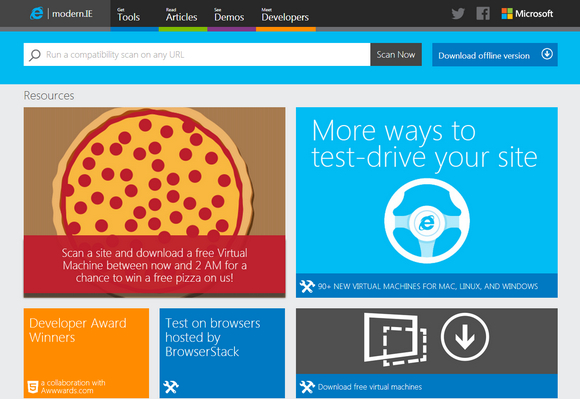Open Download free virtual machines link

370,387
